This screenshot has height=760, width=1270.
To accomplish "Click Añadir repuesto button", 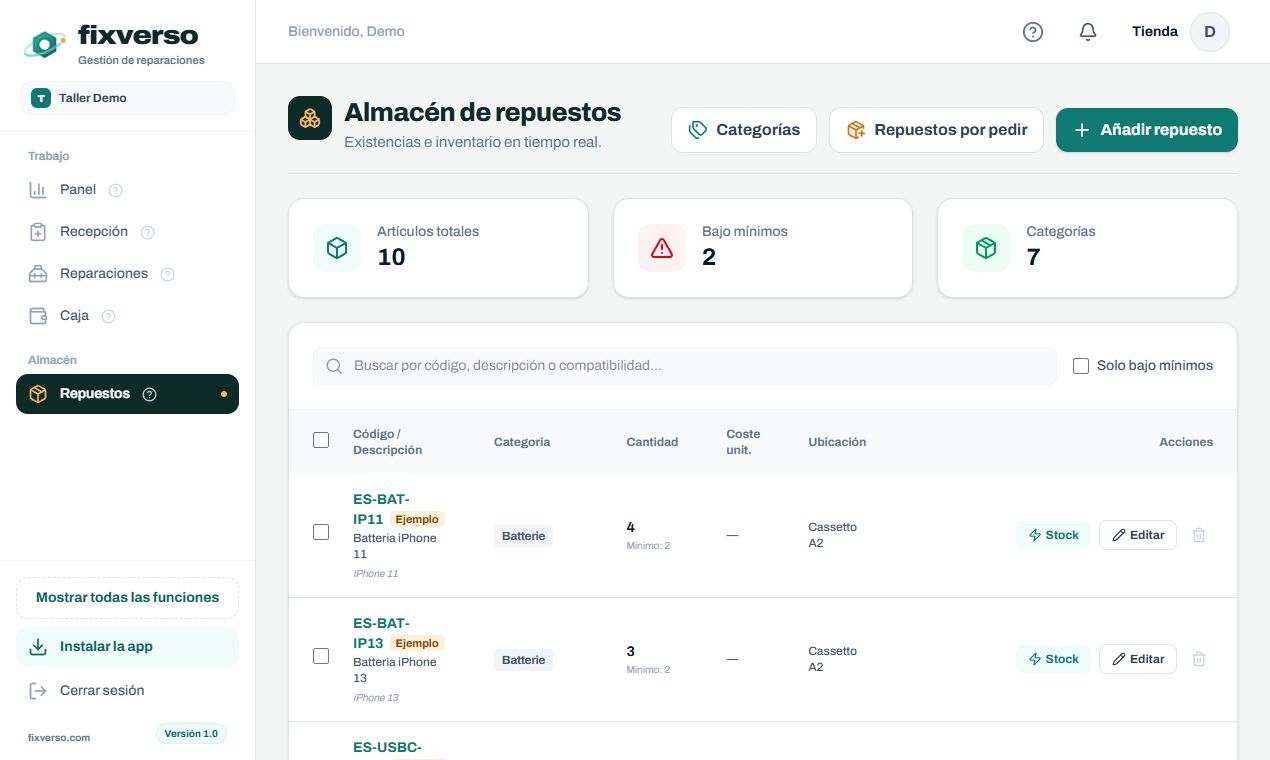I will [1147, 130].
